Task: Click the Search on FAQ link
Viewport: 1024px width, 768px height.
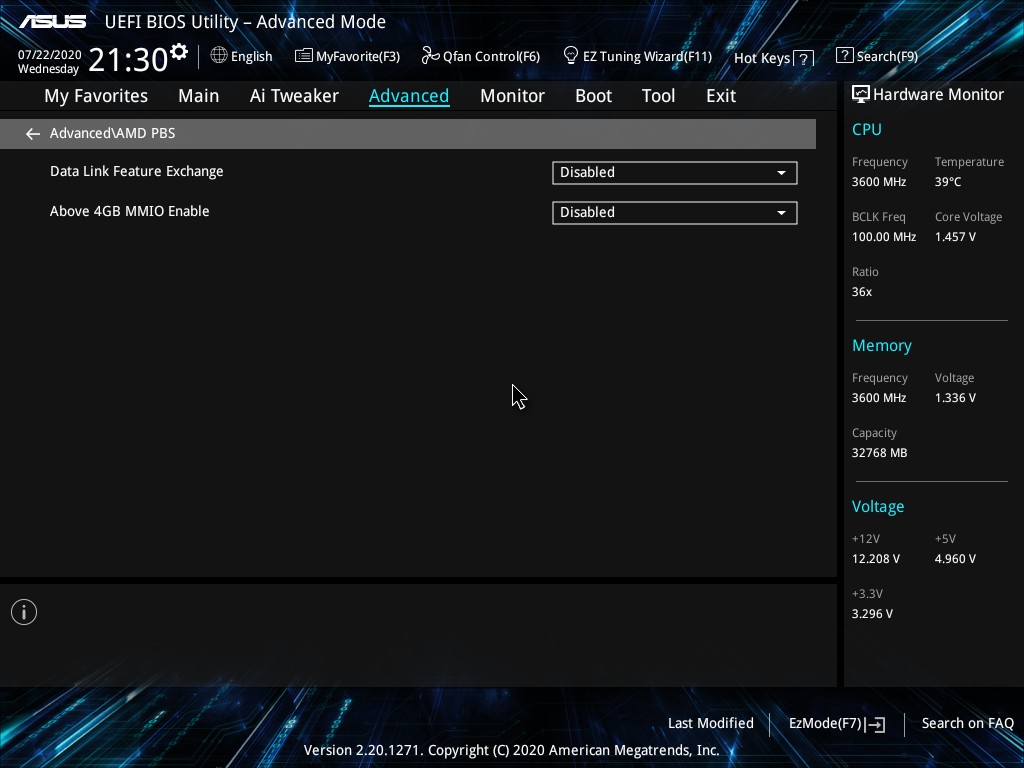Action: 967,723
